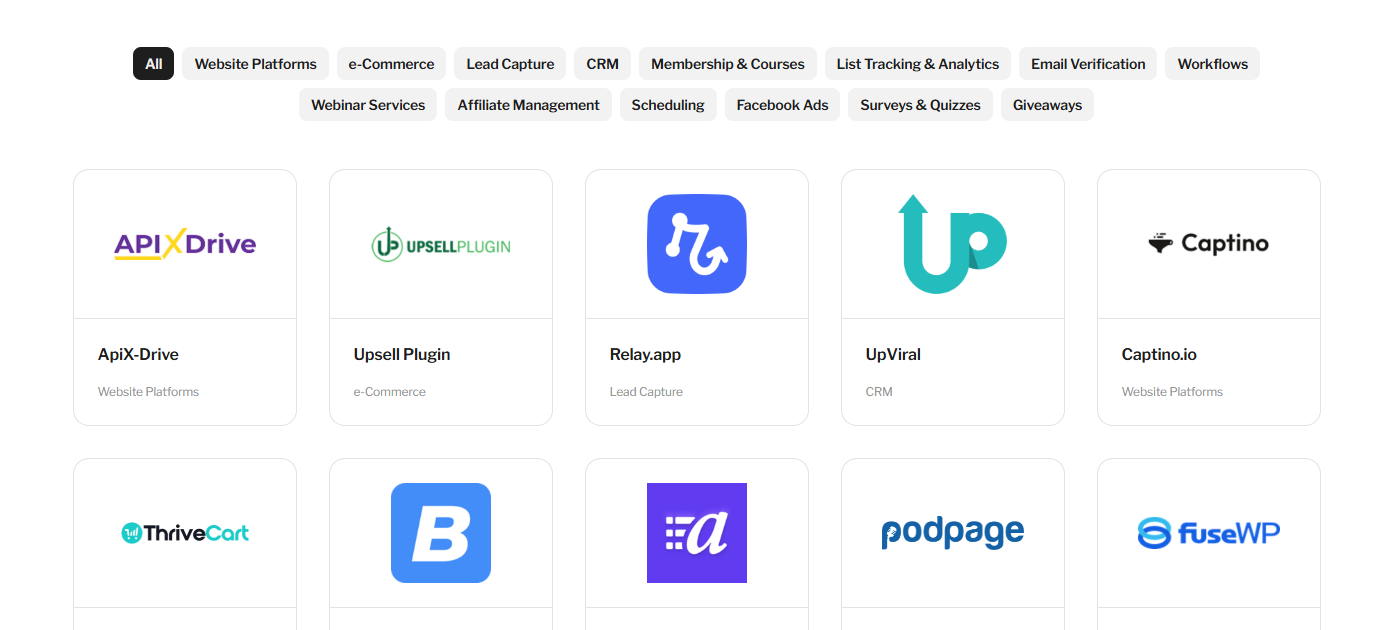This screenshot has width=1390, height=630.
Task: Switch to the All filter tab
Action: tap(153, 63)
